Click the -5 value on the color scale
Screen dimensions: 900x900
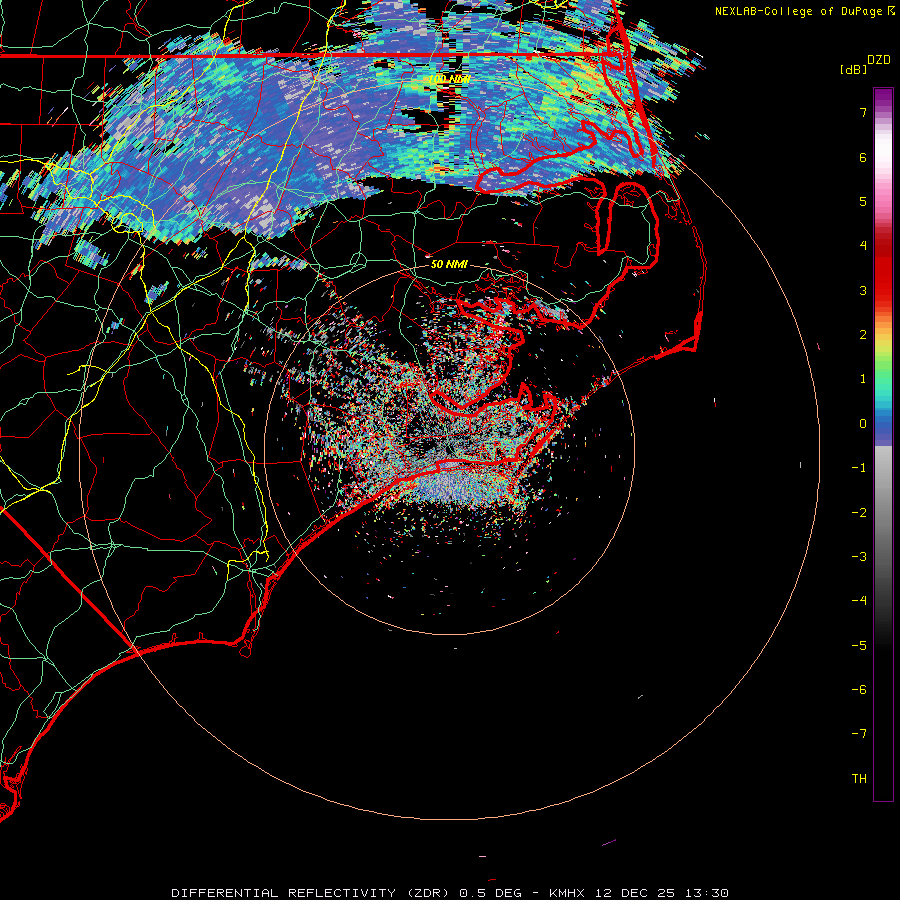point(859,646)
